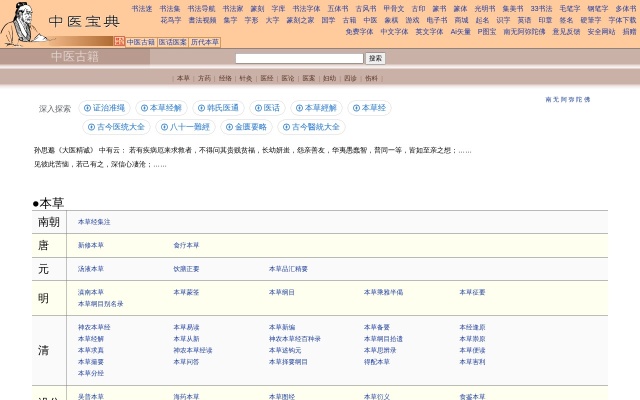This screenshot has width=640, height=400.
Task: Switch to the 历代本草 tab
Action: 204,42
